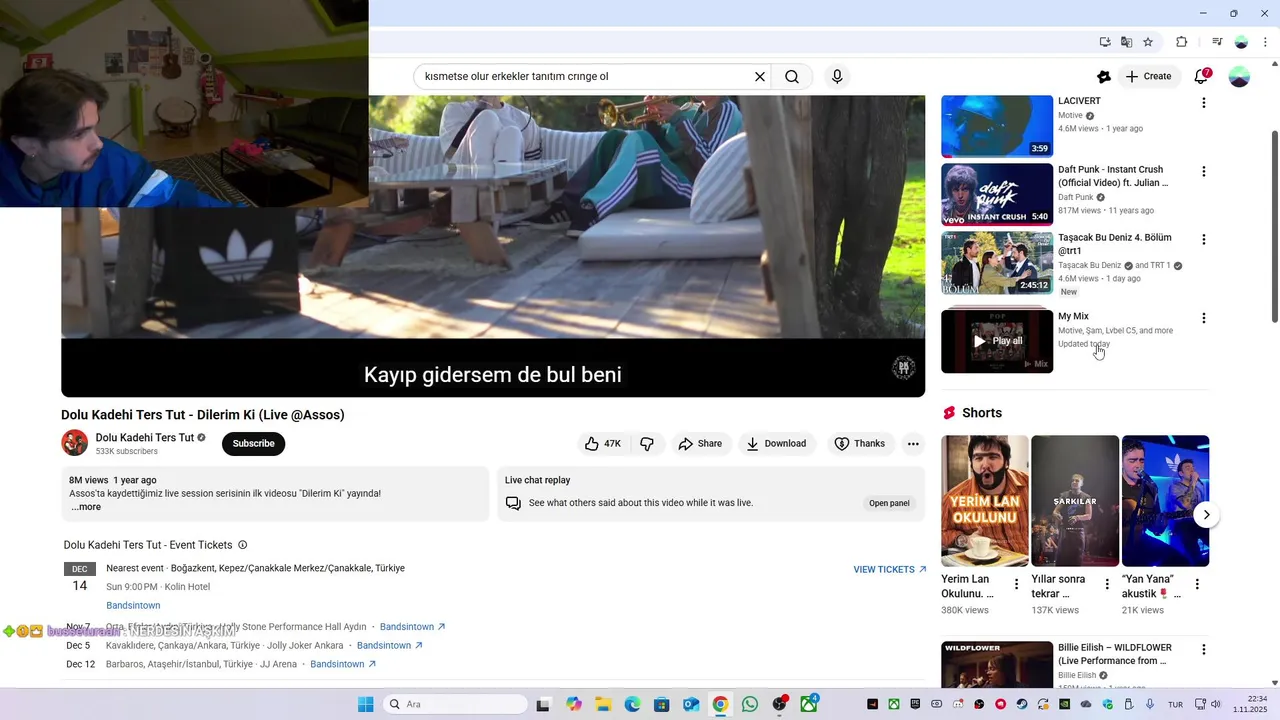Open Bandsintown link under Kolin Hotel
The height and width of the screenshot is (720, 1280).
tap(133, 606)
